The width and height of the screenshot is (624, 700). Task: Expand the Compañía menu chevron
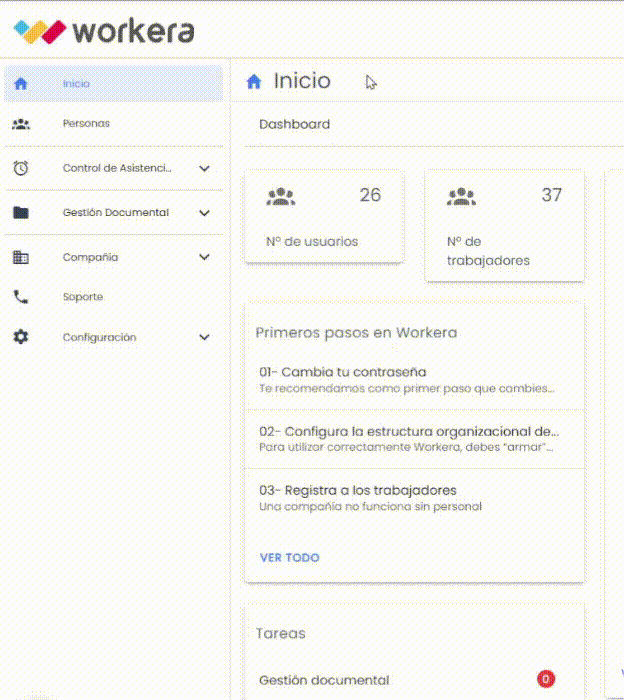coord(204,257)
